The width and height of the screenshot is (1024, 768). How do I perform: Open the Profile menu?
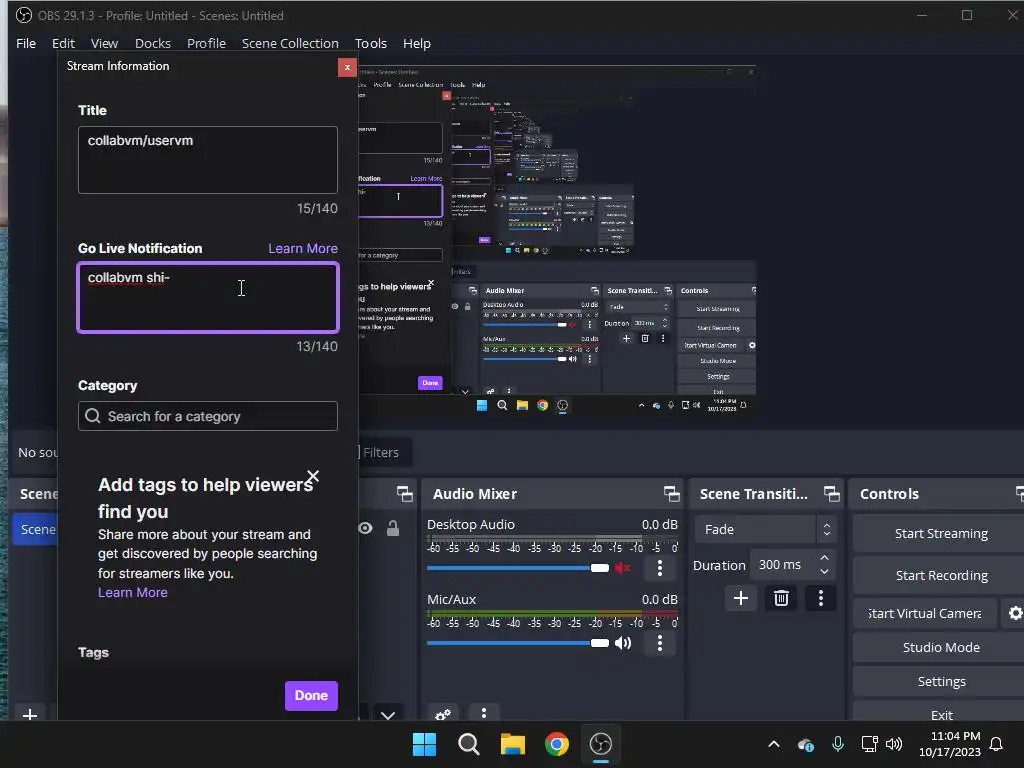[x=206, y=43]
